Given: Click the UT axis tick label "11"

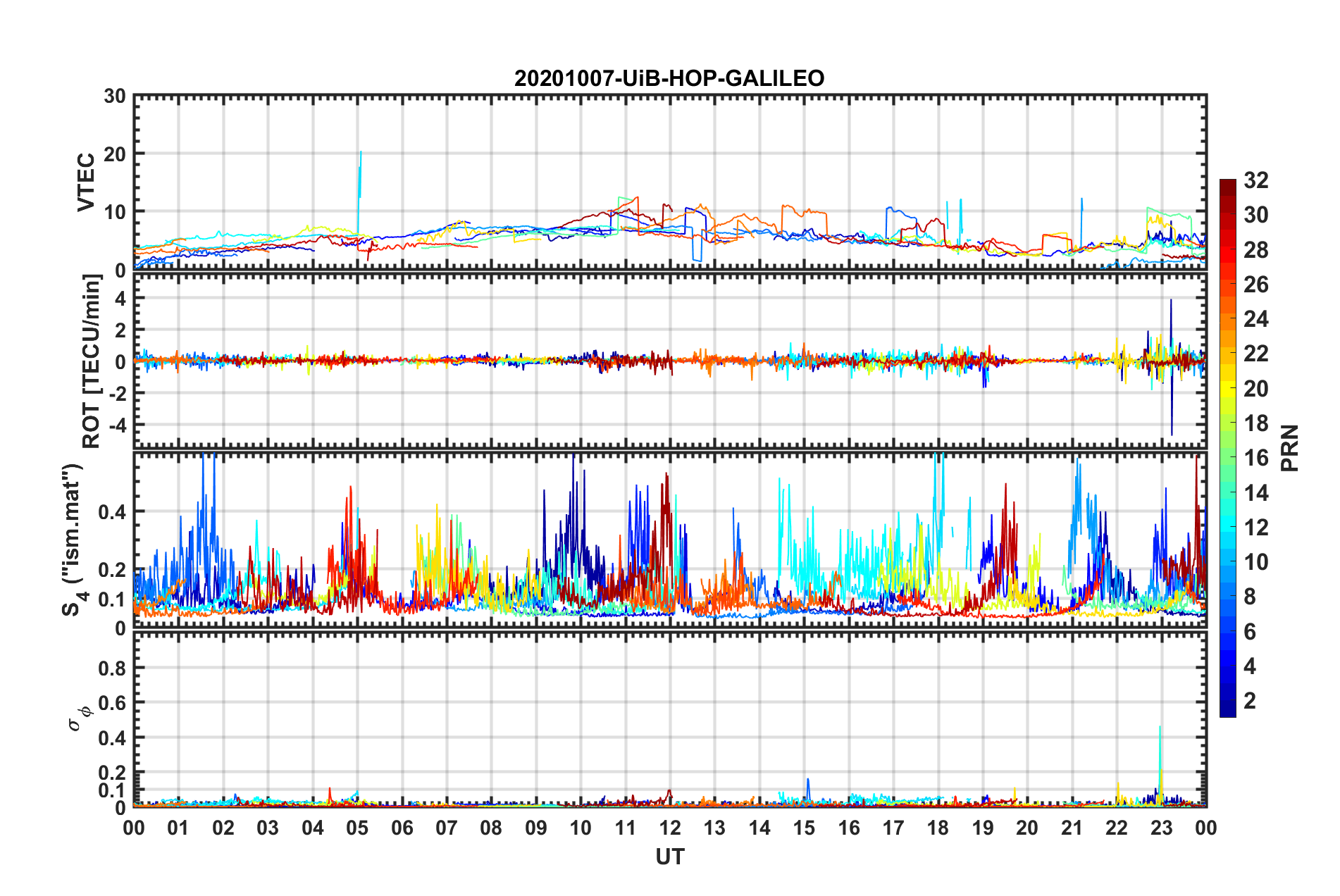Looking at the screenshot, I should [626, 828].
